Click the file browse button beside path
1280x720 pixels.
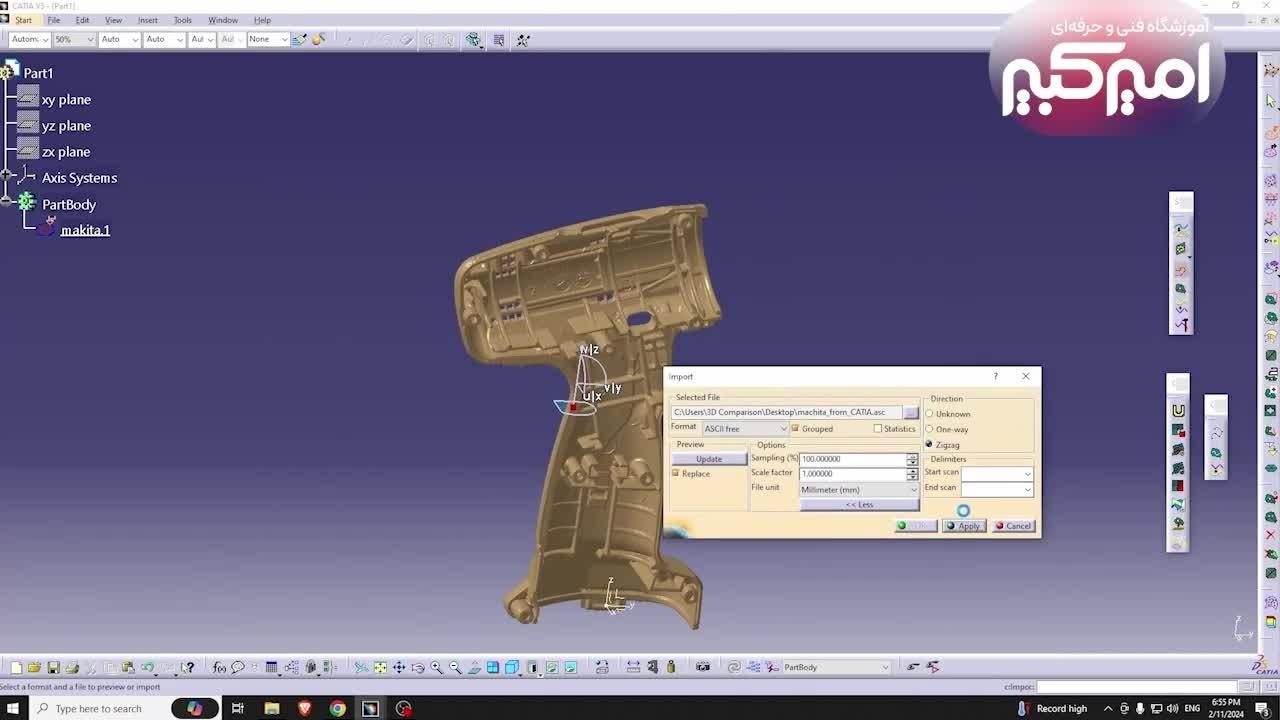tap(910, 412)
